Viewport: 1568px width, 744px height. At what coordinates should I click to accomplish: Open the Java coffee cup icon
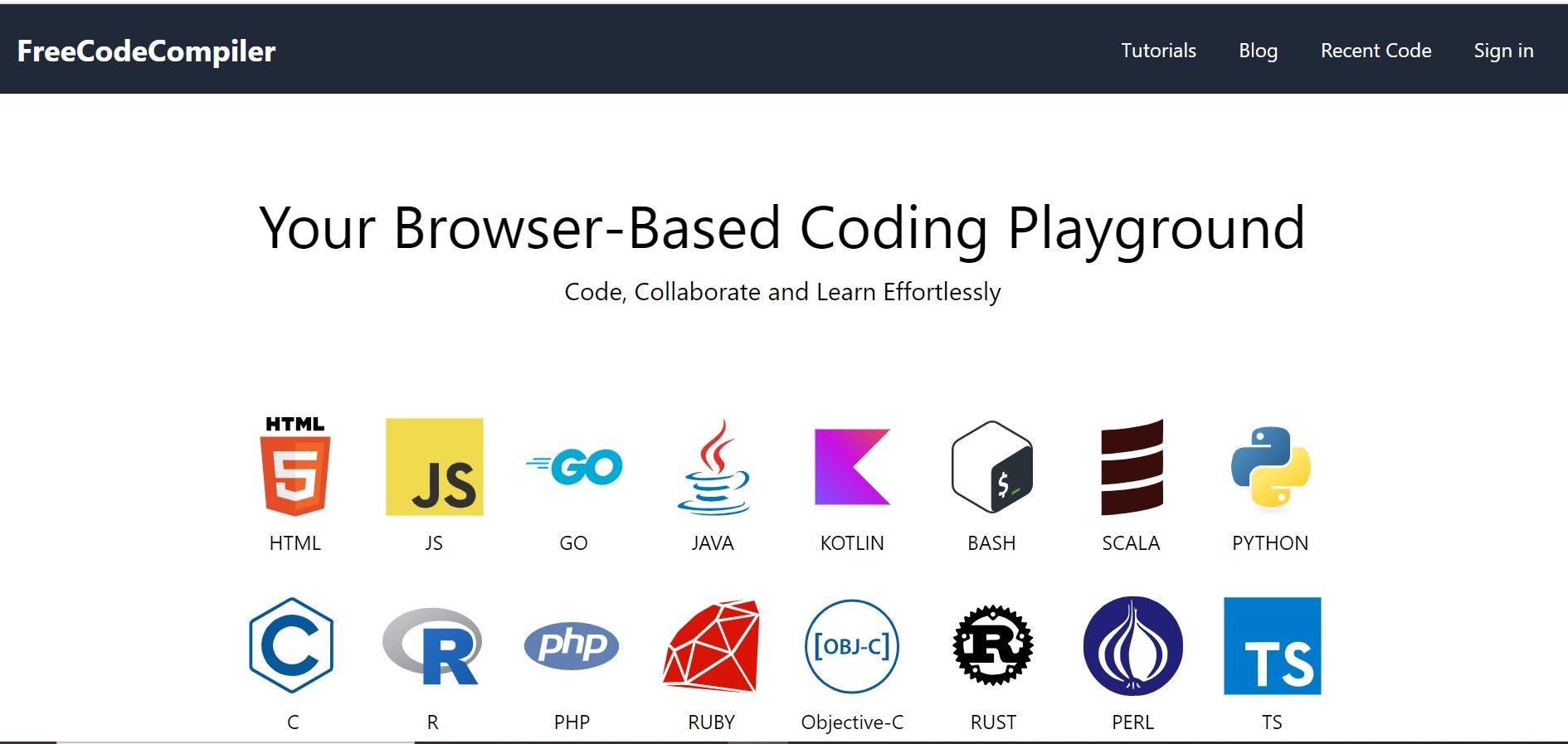(713, 466)
